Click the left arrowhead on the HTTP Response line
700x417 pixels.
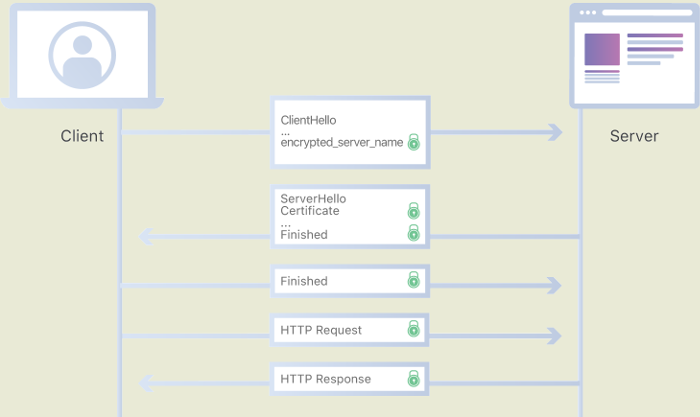point(146,382)
